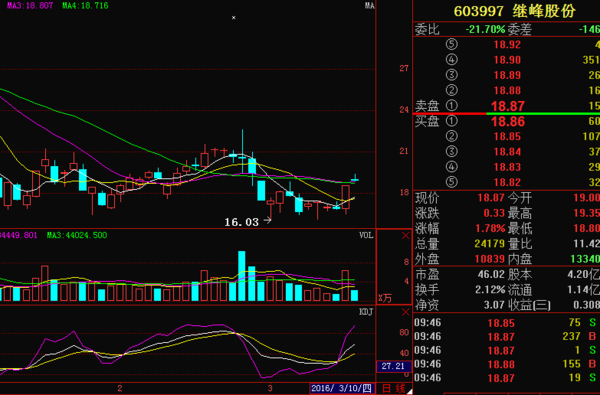Viewport: 600px width, 395px height.
Task: Open the KDJ indicator label menu
Action: tap(366, 312)
